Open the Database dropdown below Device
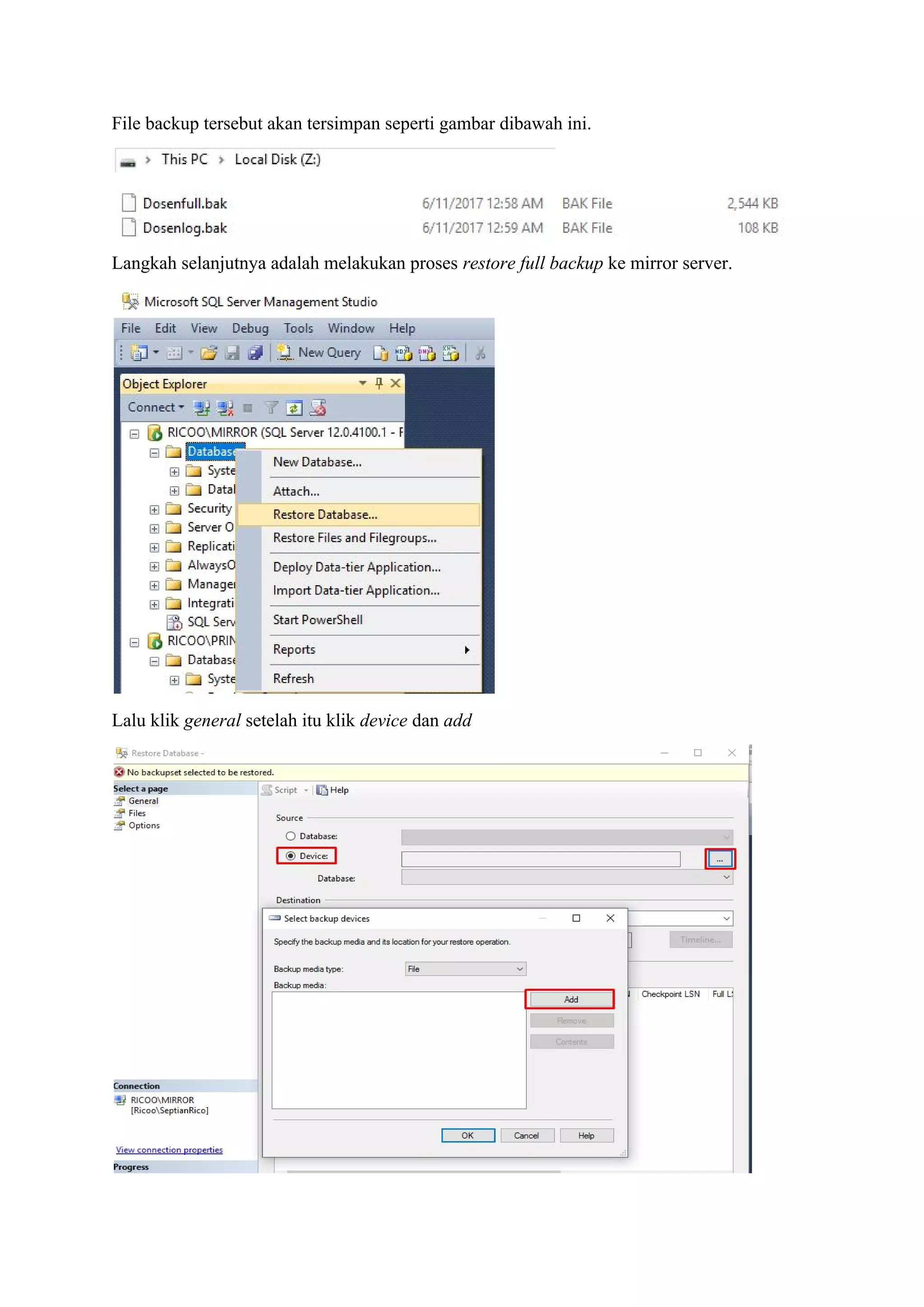The image size is (924, 1307). [x=567, y=877]
